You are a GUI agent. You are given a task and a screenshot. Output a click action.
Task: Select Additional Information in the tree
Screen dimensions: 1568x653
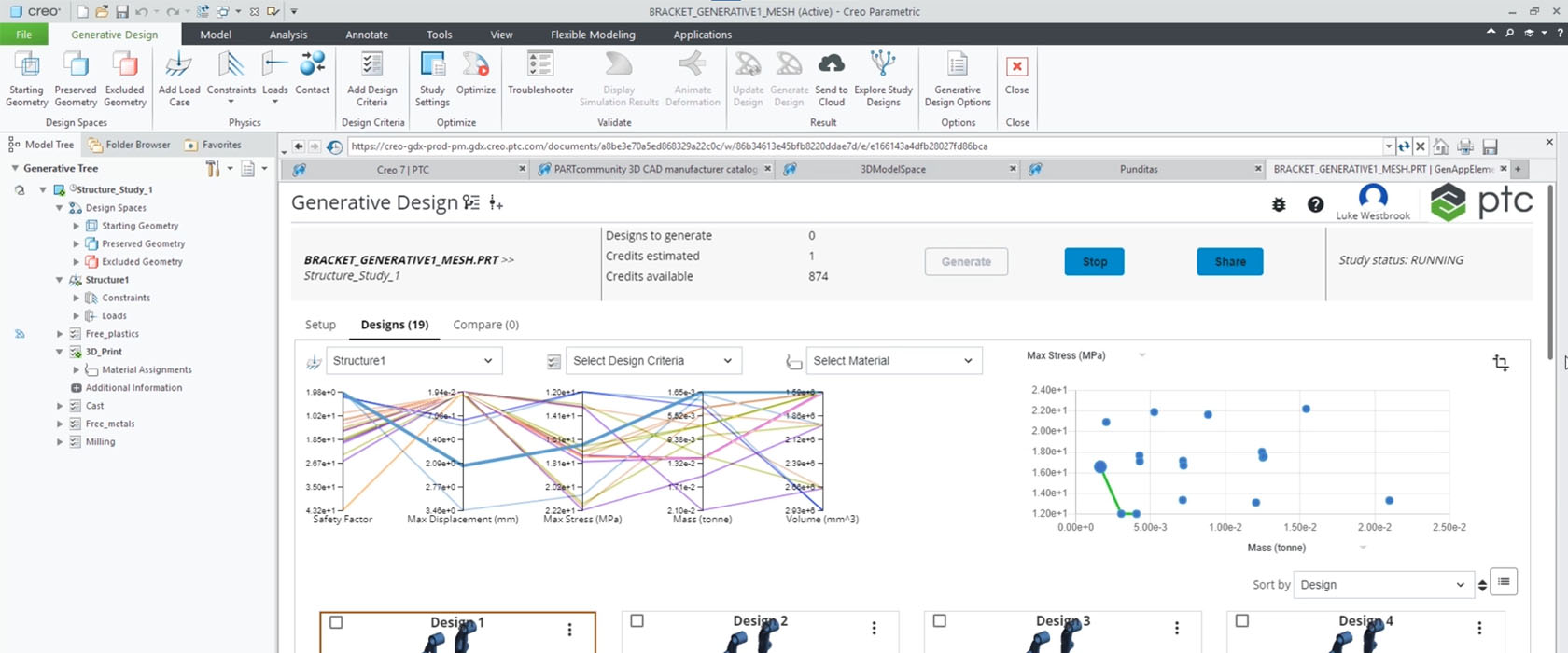(133, 388)
